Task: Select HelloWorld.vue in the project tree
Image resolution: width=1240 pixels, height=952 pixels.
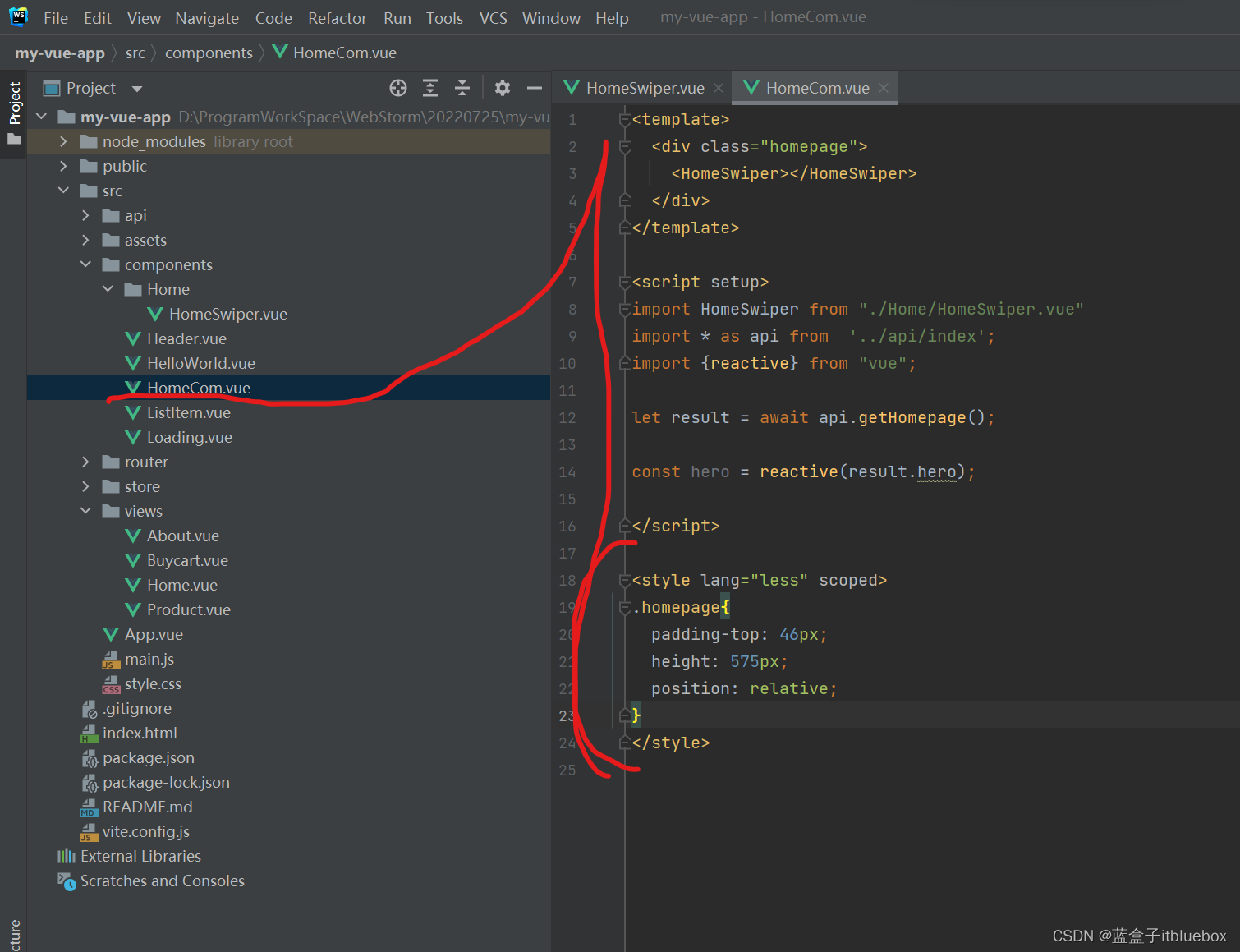Action: click(200, 363)
